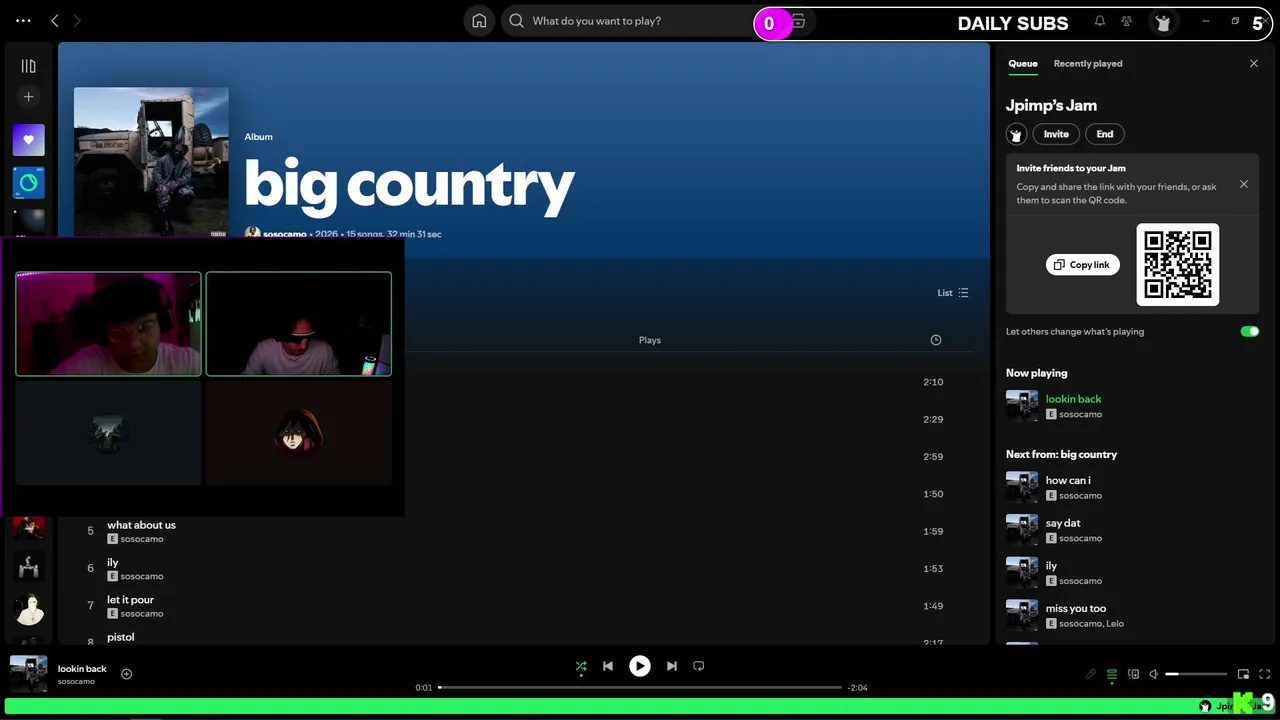Open the profile avatar menu
Image resolution: width=1280 pixels, height=720 pixels.
pyautogui.click(x=1162, y=22)
